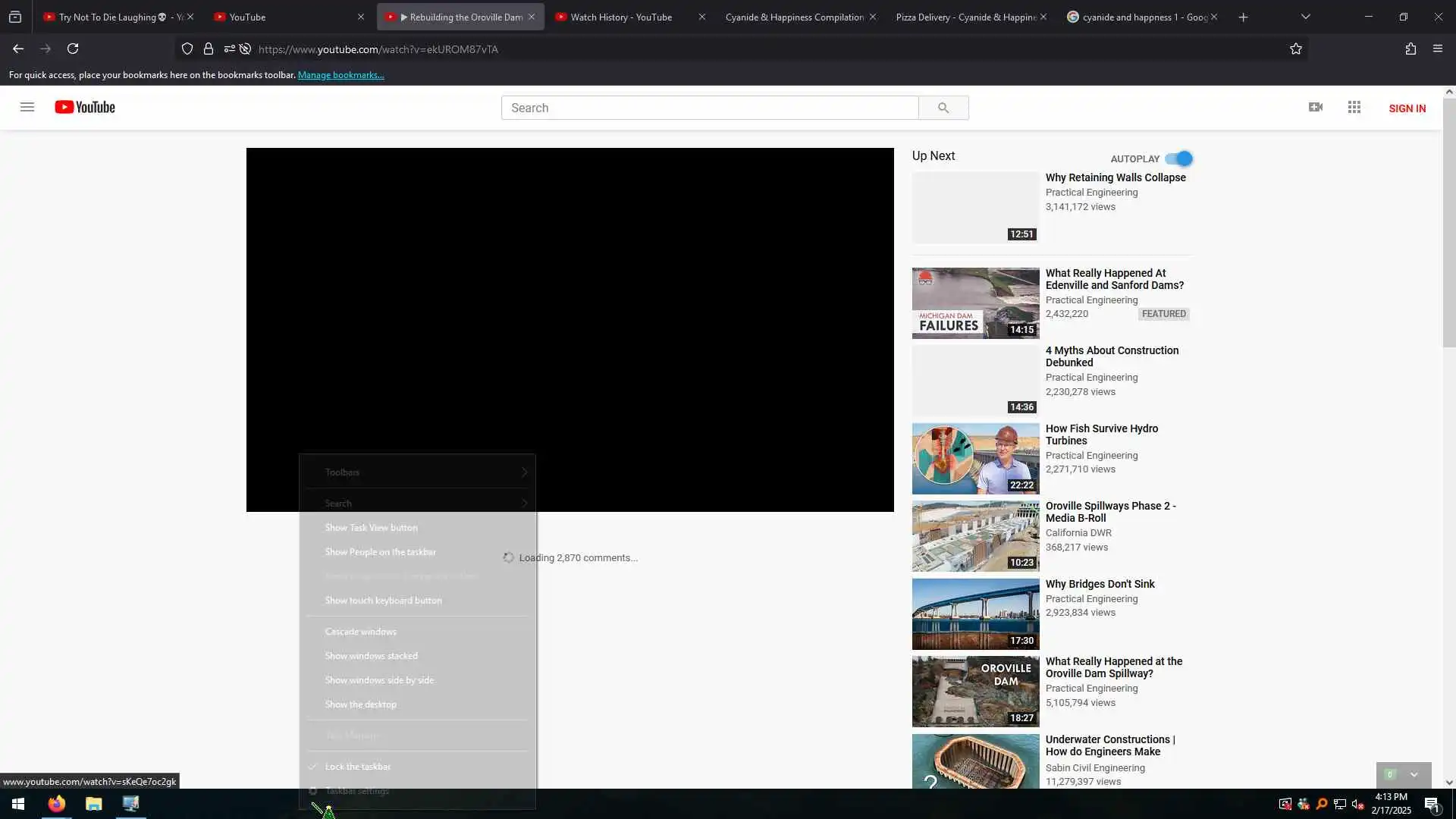This screenshot has height=819, width=1456.
Task: Reload the current page
Action: pos(73,49)
